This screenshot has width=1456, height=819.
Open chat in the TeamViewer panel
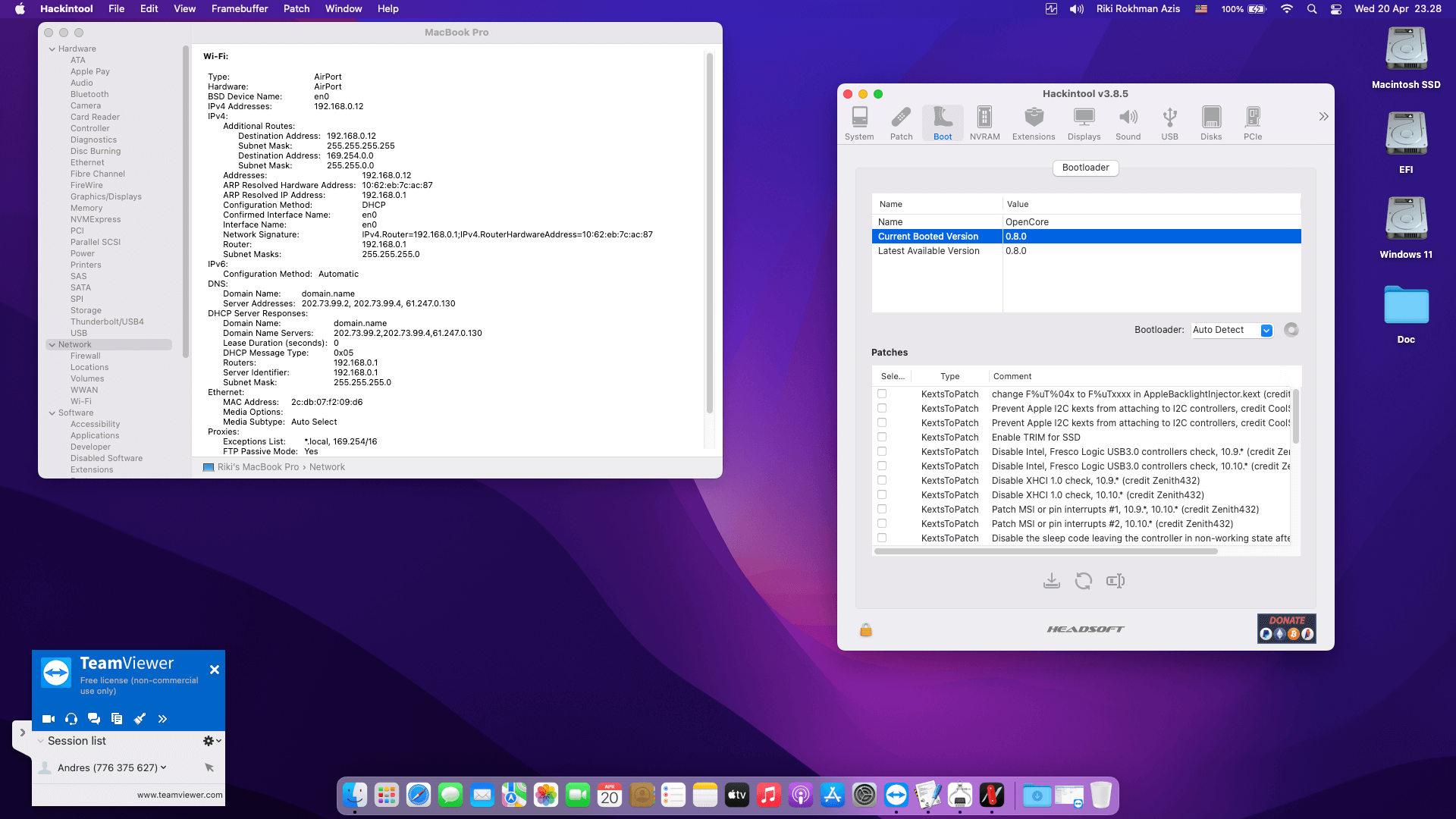pyautogui.click(x=94, y=719)
